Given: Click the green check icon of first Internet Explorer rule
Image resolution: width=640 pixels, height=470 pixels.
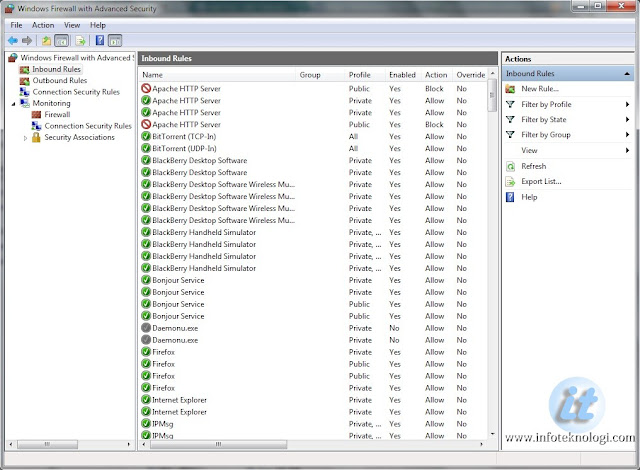Looking at the screenshot, I should coord(146,399).
